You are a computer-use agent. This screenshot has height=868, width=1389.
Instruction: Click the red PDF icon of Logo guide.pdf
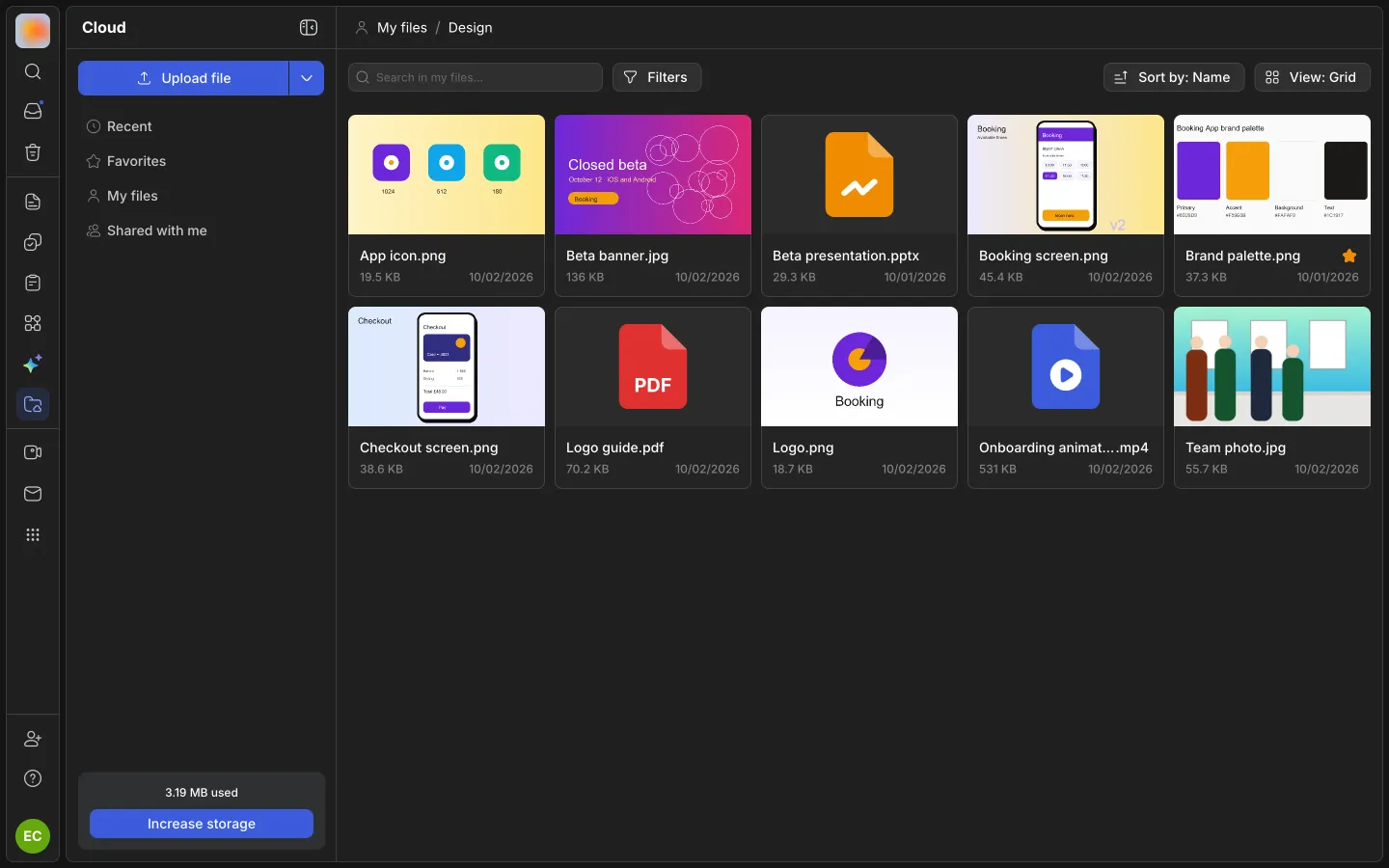coord(653,366)
